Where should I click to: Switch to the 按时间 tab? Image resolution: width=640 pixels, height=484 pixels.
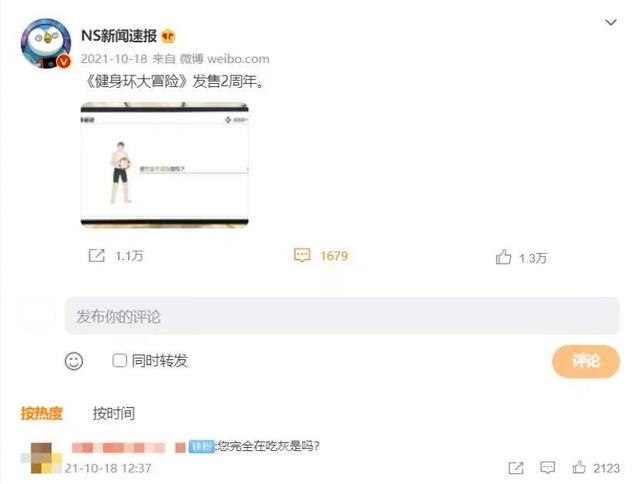pos(113,413)
